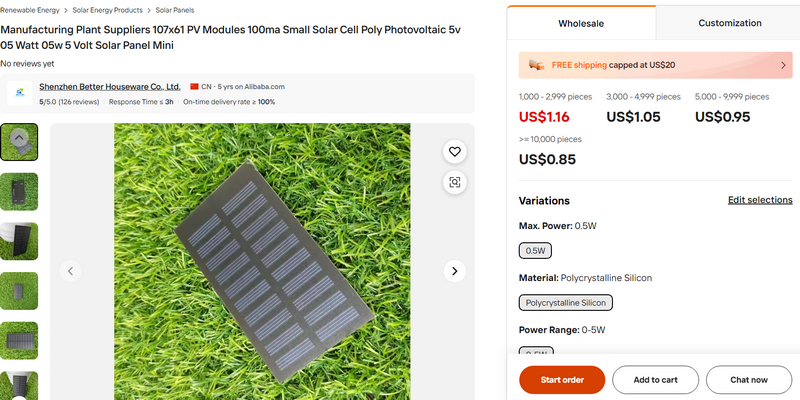This screenshot has height=400, width=800.
Task: Show next product image arrow
Action: (455, 271)
